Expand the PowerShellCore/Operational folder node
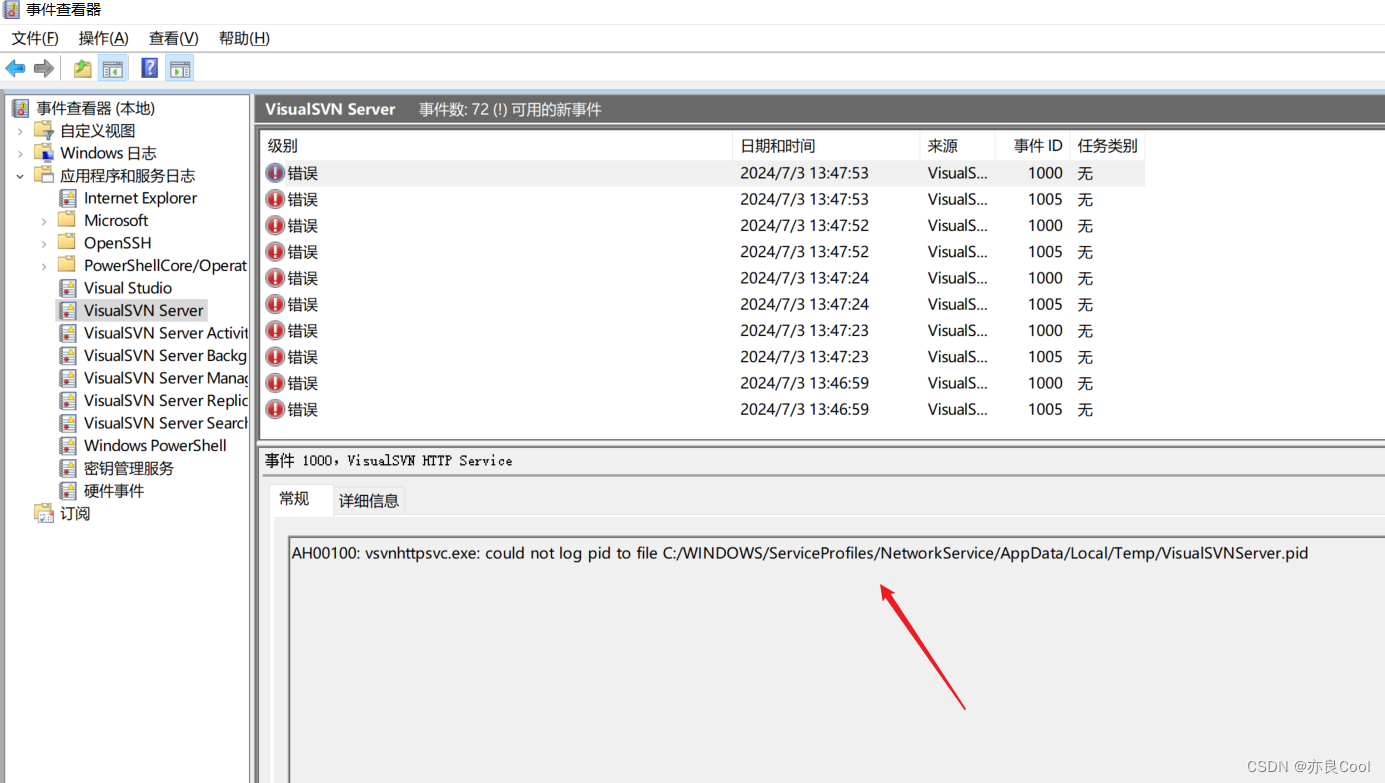This screenshot has height=783, width=1385. pyautogui.click(x=44, y=266)
